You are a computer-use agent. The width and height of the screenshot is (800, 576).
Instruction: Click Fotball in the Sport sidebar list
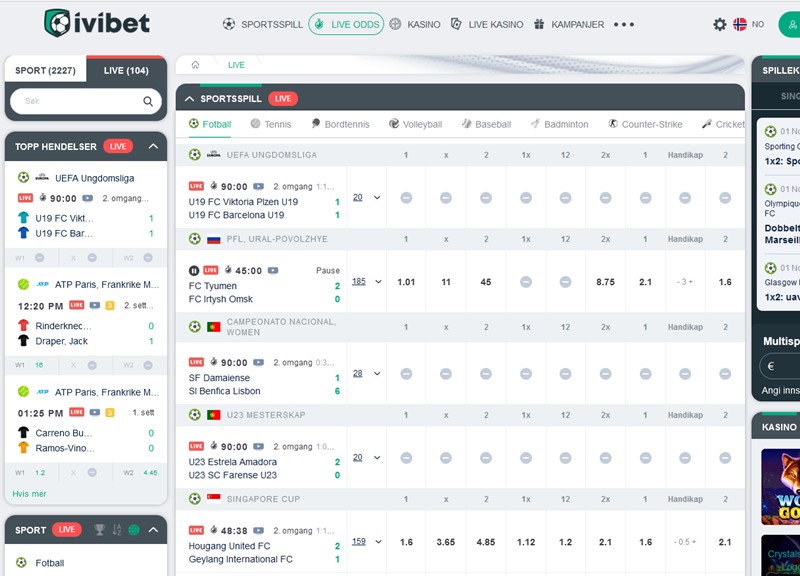pos(49,563)
